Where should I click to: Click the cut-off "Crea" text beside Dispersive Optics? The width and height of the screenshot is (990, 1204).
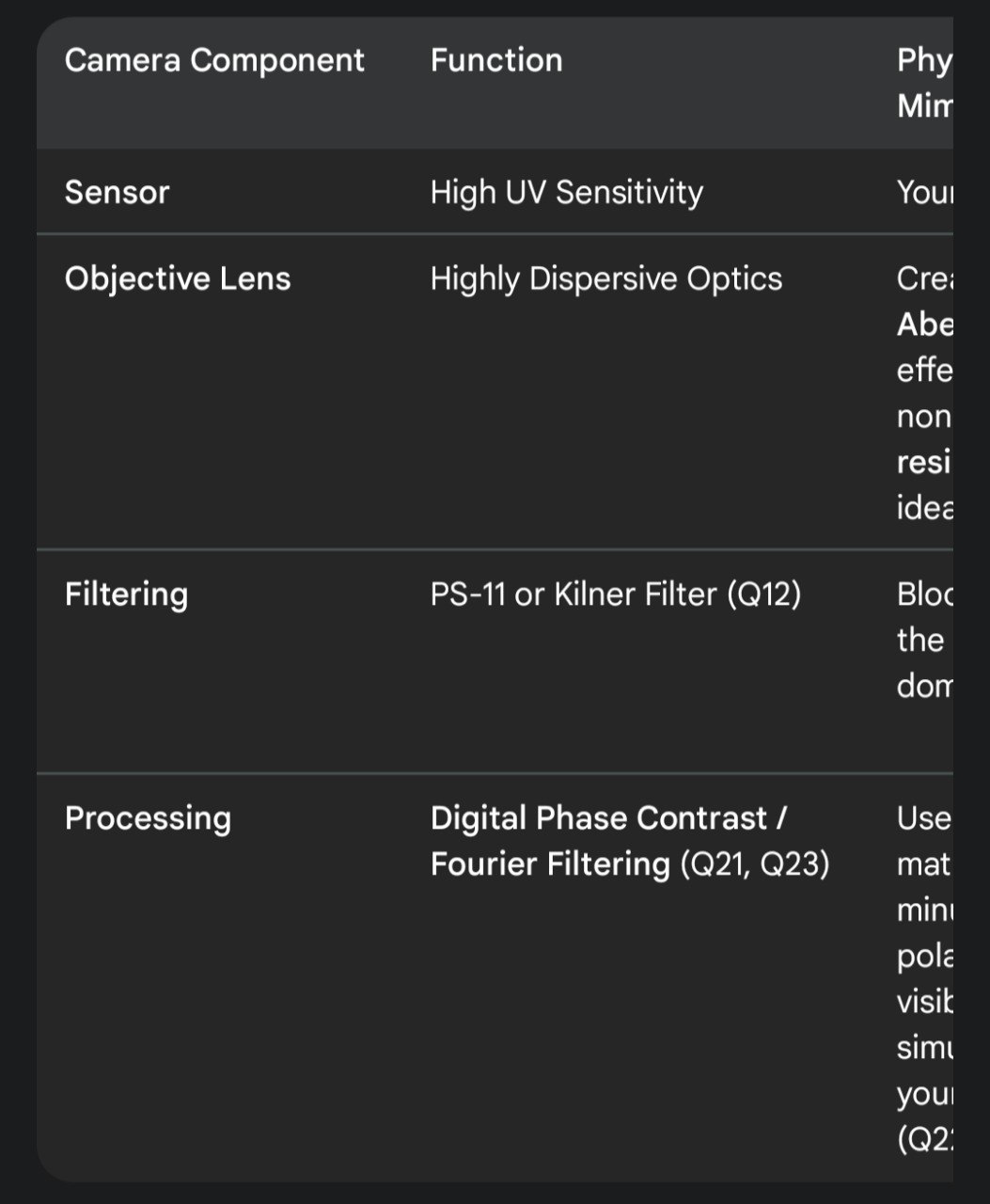pyautogui.click(x=924, y=278)
